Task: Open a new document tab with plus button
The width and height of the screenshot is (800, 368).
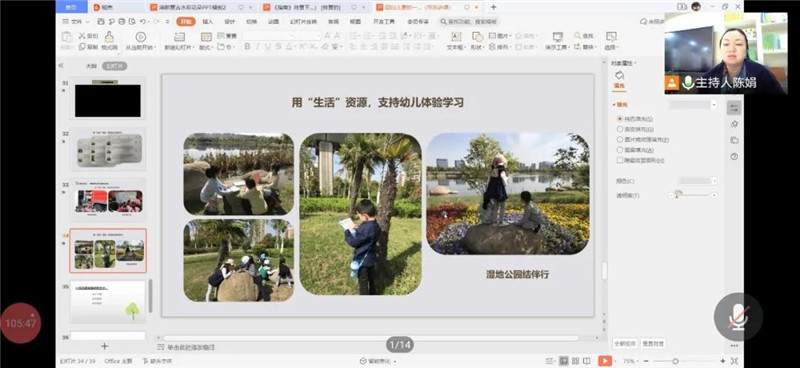Action: 493,7
